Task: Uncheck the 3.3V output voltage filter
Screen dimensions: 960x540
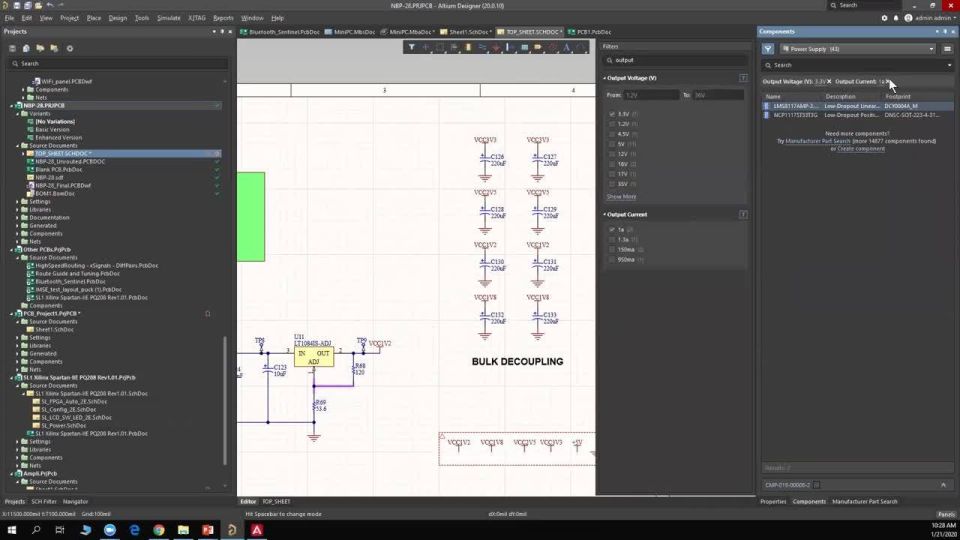Action: 612,114
